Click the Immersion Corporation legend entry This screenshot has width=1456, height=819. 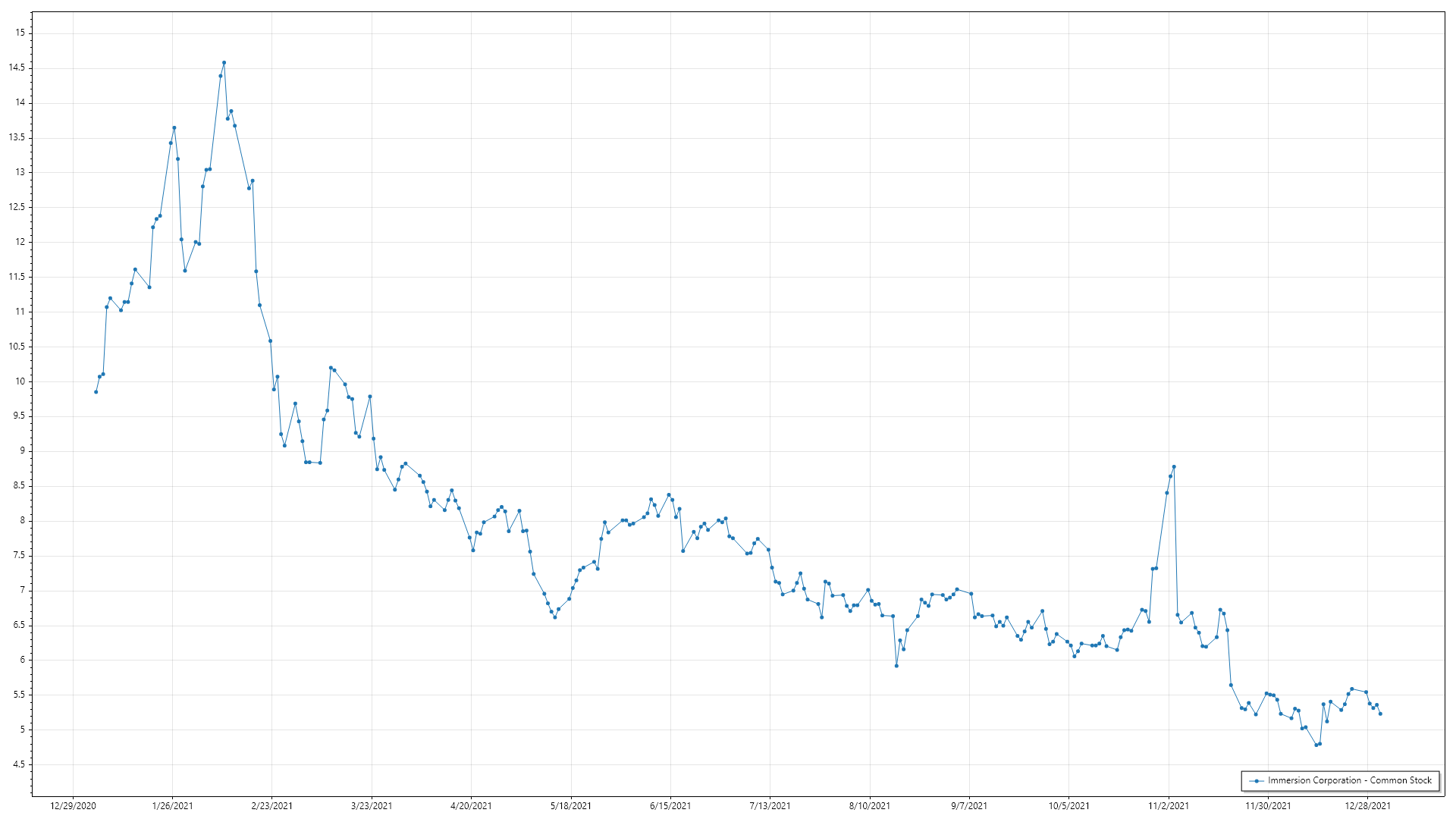click(x=1349, y=780)
